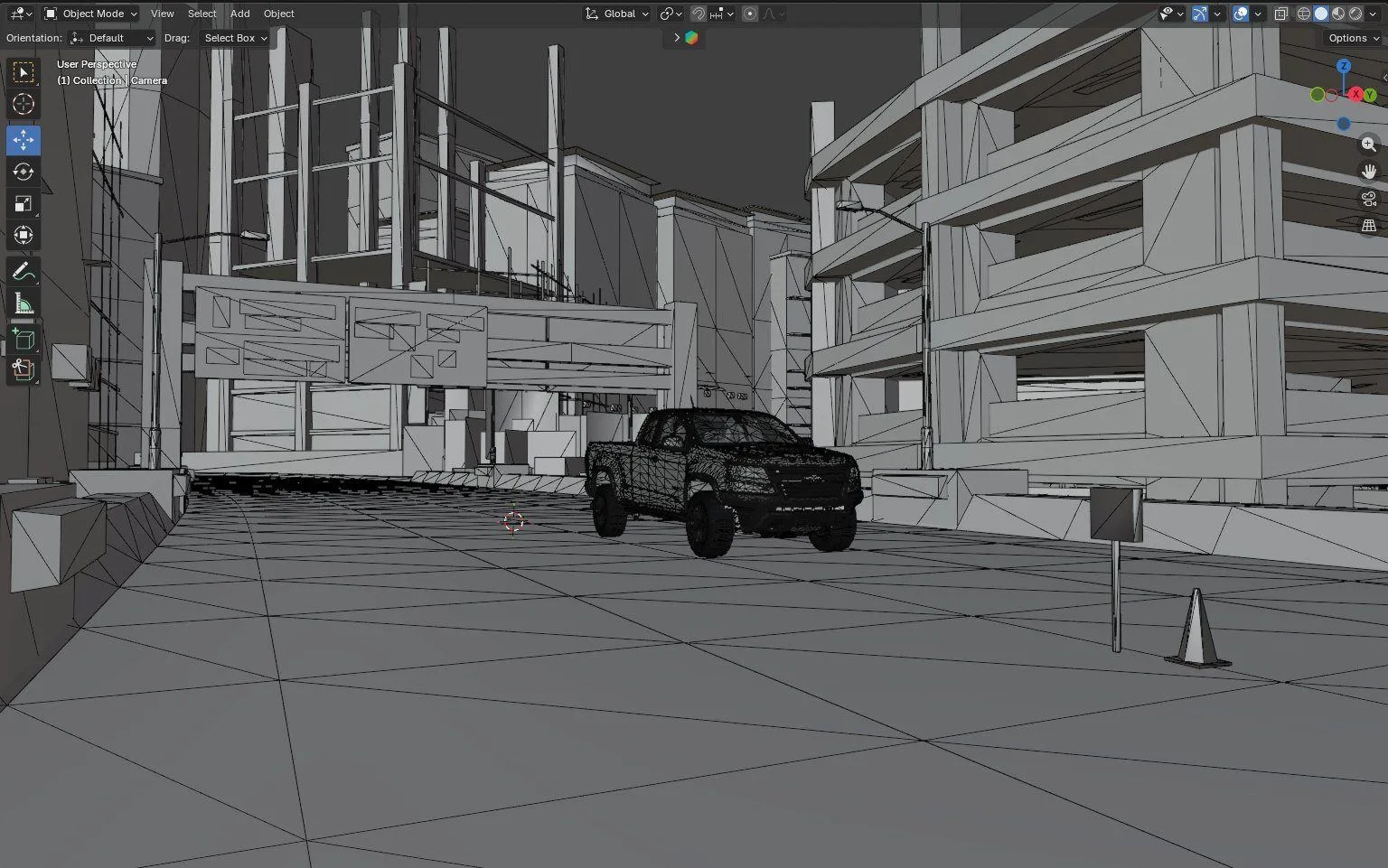Open the Add menu
The width and height of the screenshot is (1388, 868).
click(240, 14)
